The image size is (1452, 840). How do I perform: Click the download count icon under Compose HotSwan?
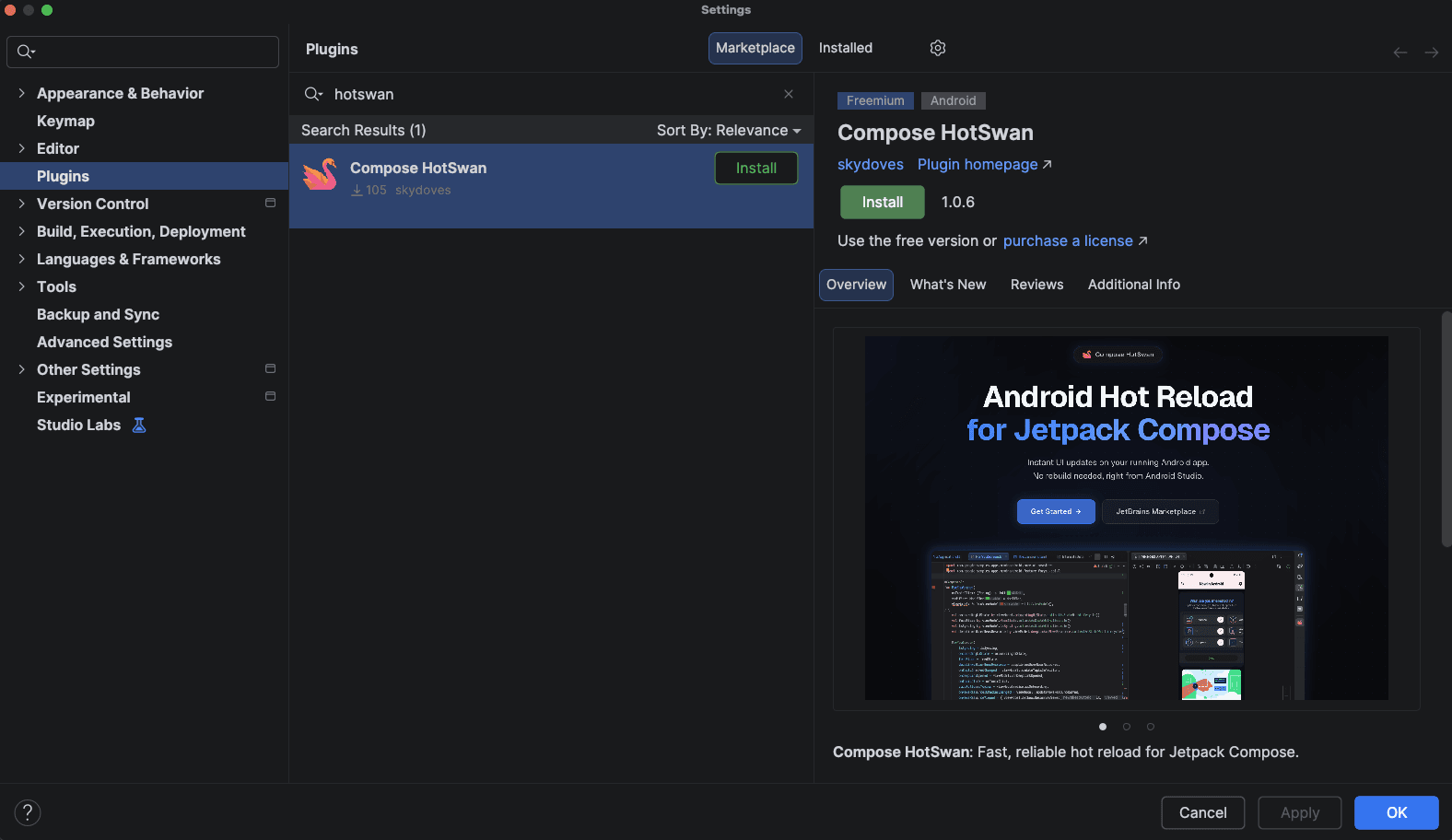[357, 191]
